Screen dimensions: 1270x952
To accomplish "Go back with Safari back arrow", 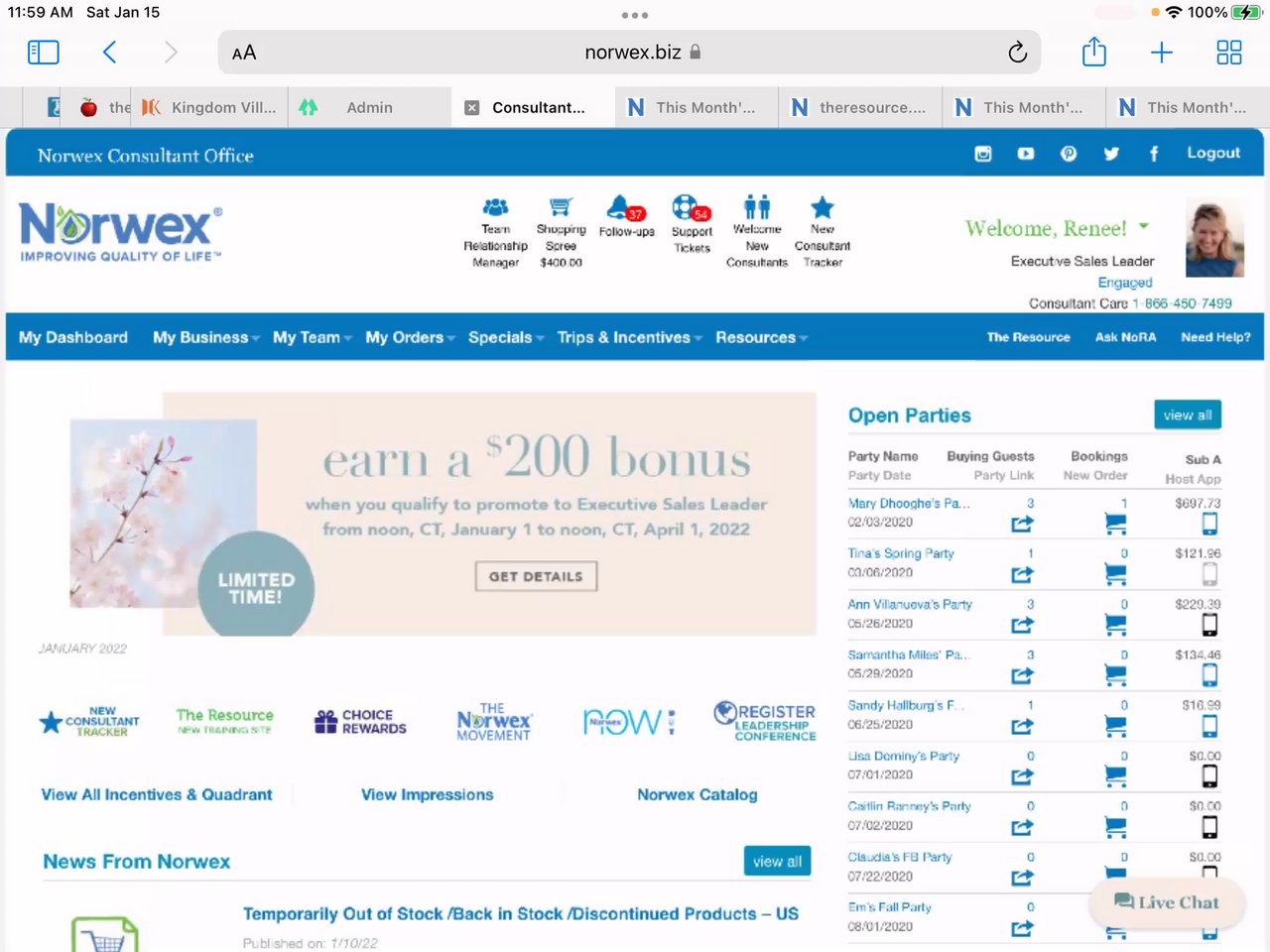I will click(109, 53).
